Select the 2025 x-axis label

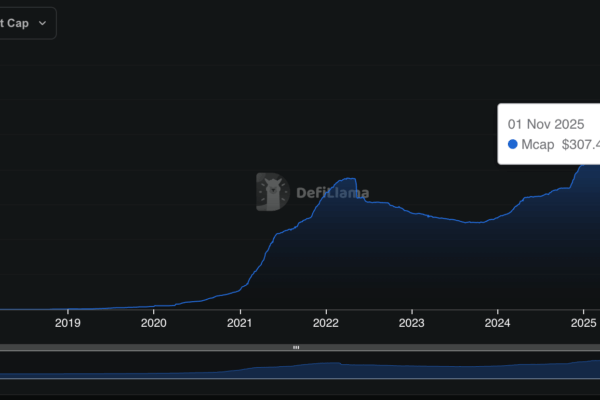[x=584, y=323]
